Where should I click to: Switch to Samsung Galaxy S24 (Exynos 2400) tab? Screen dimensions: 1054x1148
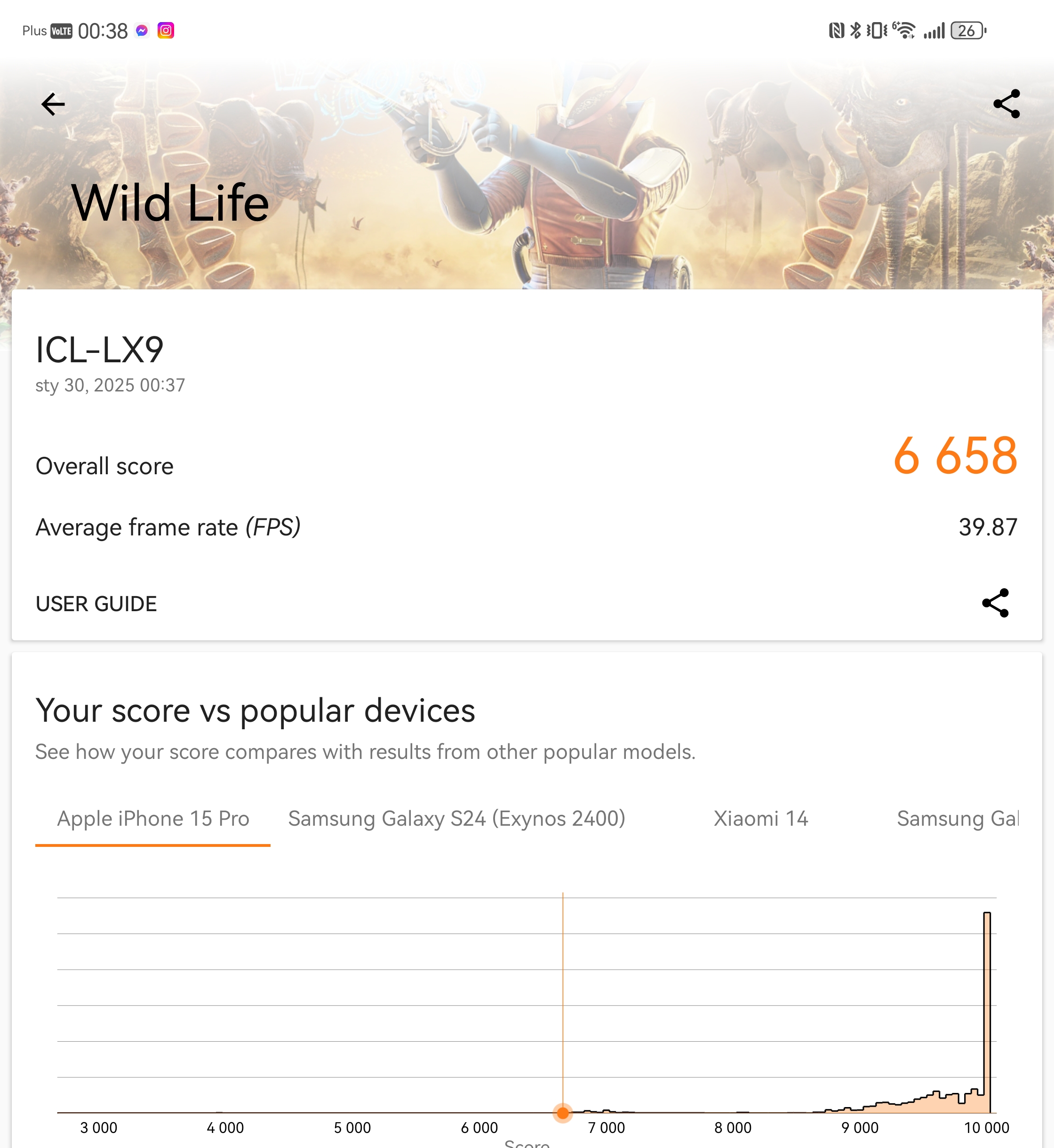point(457,818)
